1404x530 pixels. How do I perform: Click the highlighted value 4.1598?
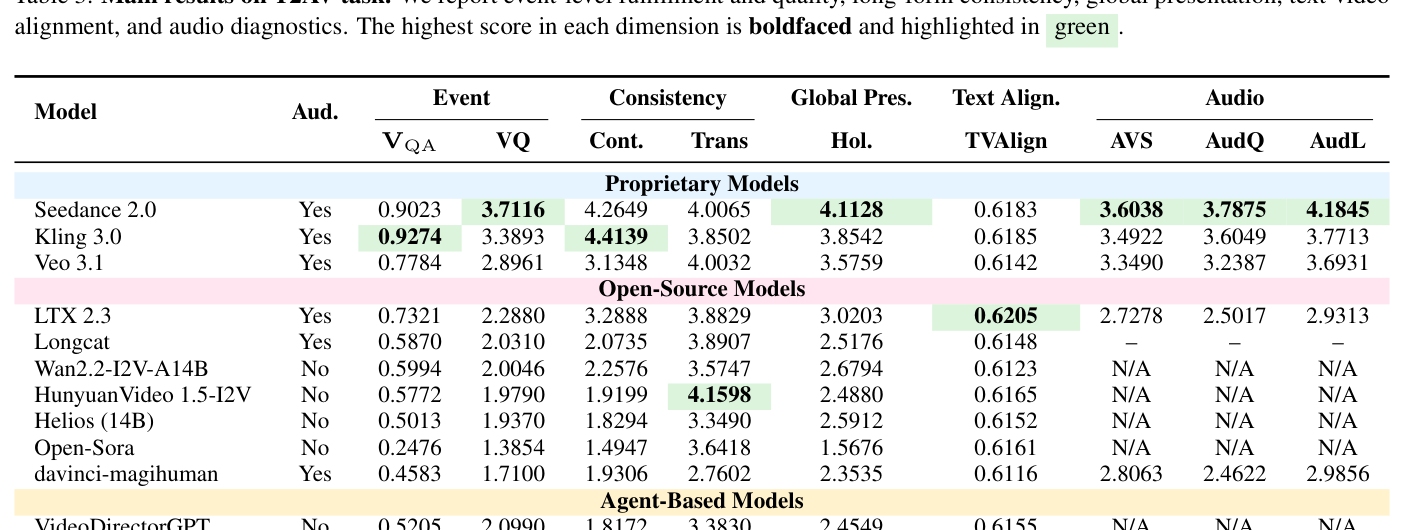[x=719, y=395]
